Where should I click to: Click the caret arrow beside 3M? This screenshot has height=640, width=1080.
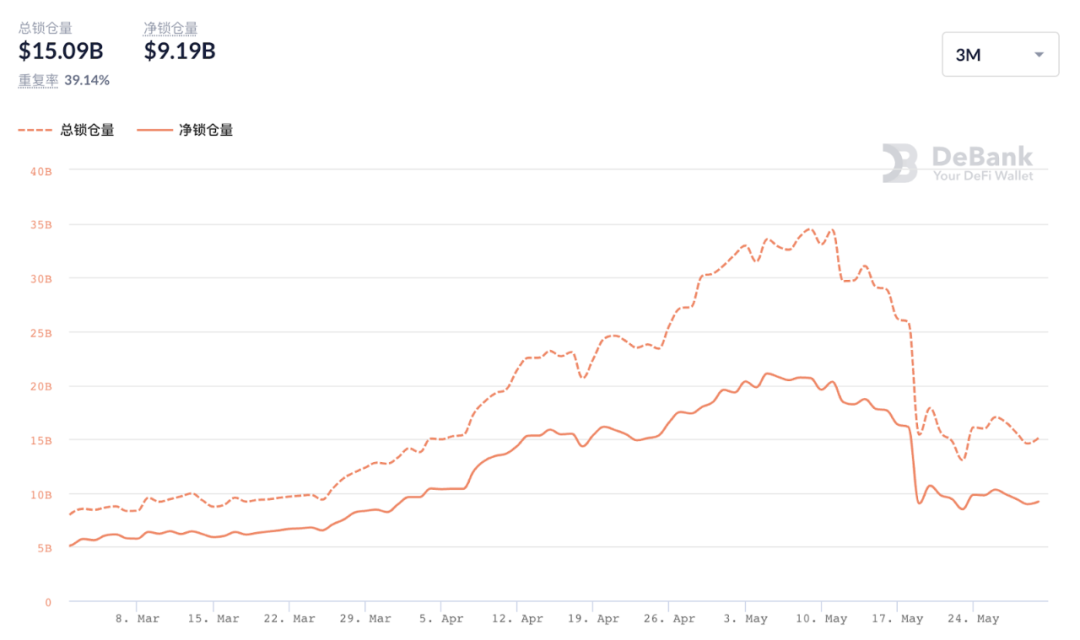coord(1039,55)
